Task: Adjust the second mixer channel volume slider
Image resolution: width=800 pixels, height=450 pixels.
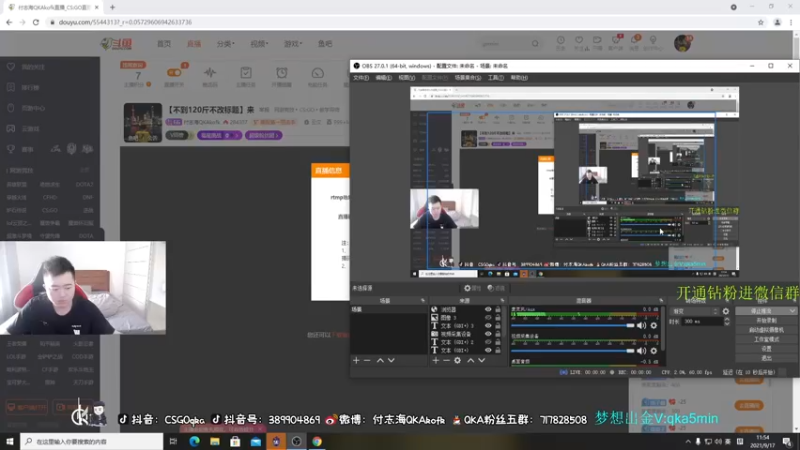Action: click(572, 351)
